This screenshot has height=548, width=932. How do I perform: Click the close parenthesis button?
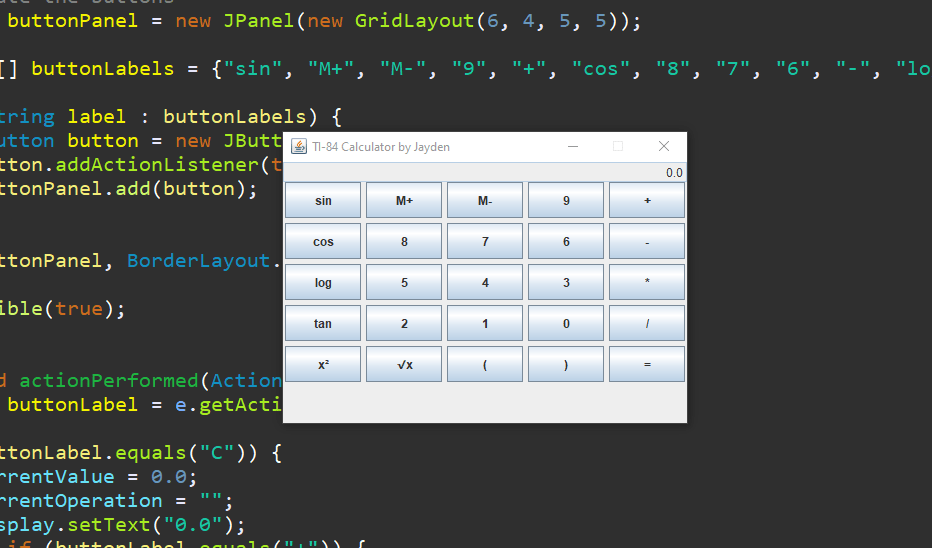[x=566, y=364]
